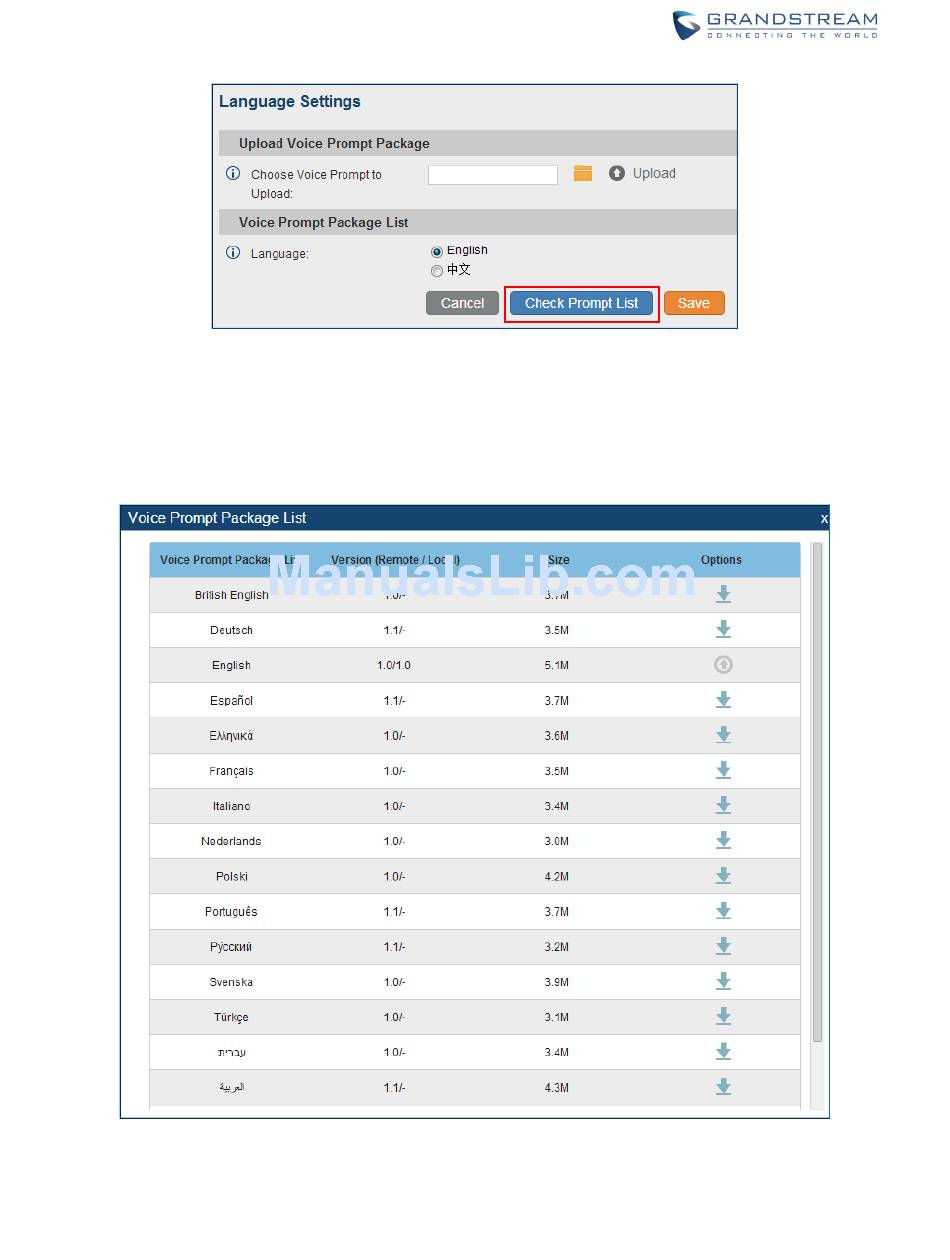Download the British English voice prompt
The width and height of the screenshot is (950, 1260).
pyautogui.click(x=723, y=595)
